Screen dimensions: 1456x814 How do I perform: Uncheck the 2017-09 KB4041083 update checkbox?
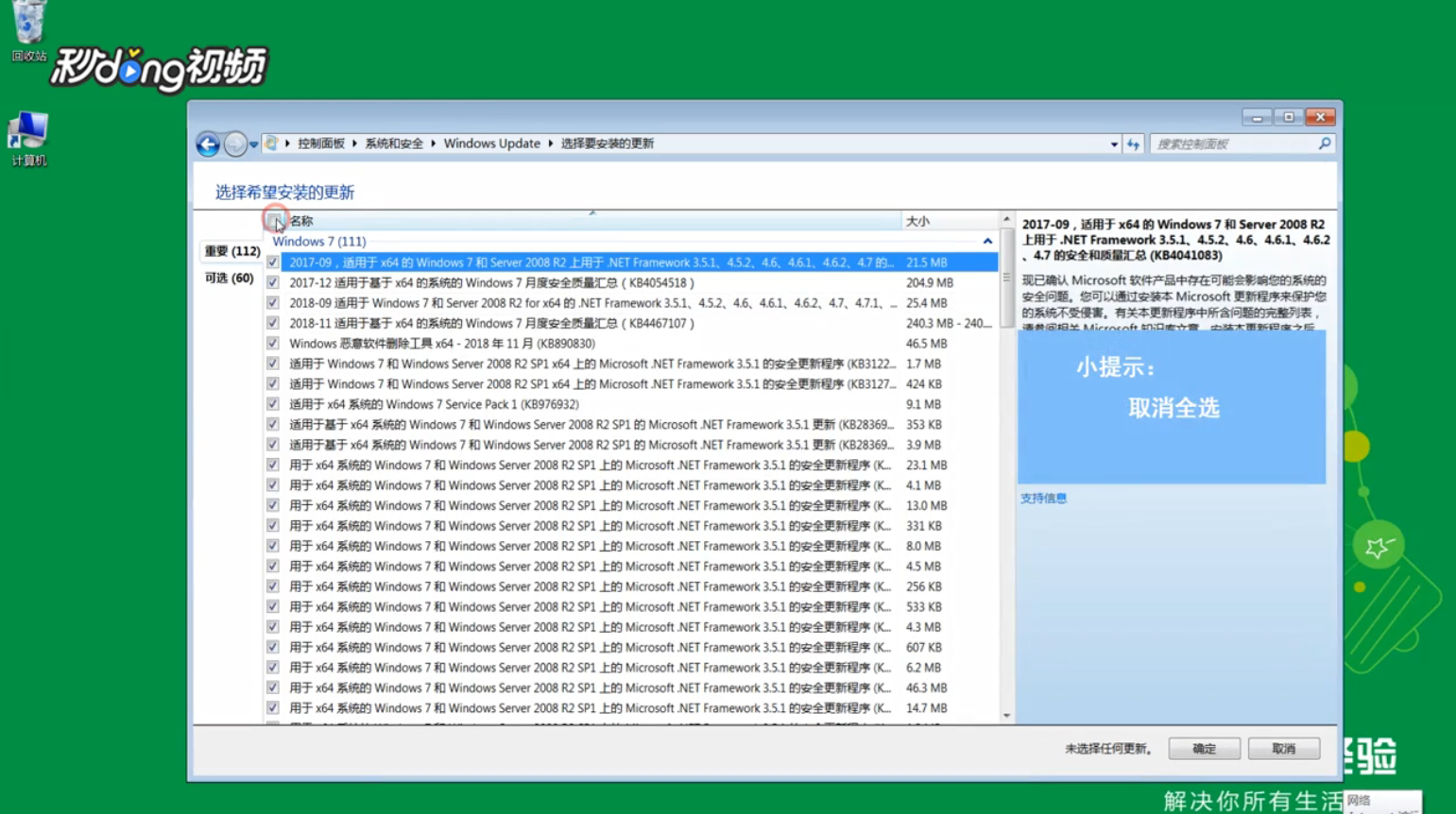tap(273, 263)
